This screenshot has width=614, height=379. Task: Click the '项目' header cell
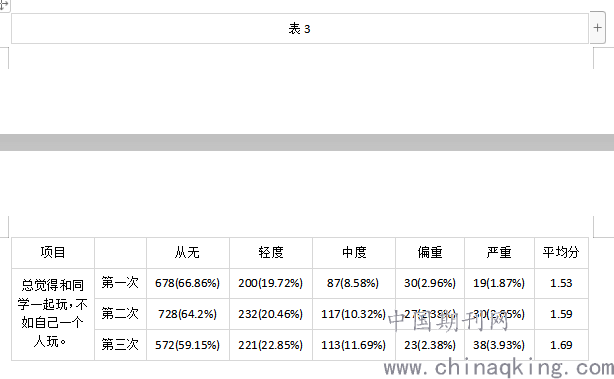coord(53,253)
